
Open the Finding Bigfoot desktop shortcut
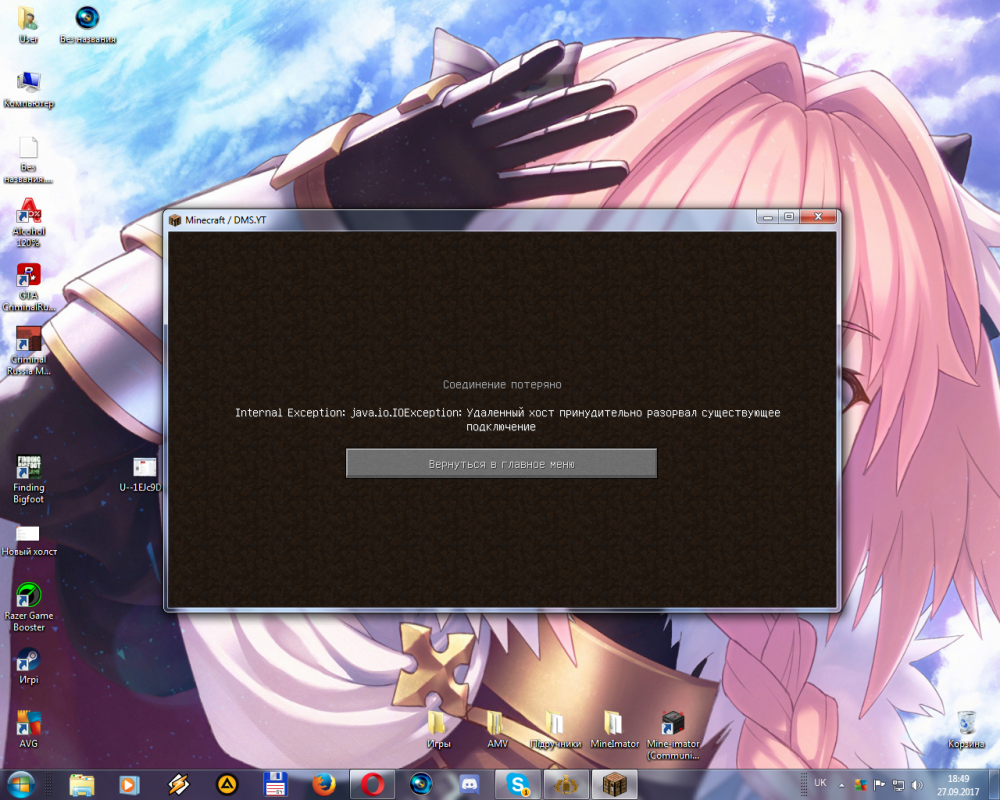(28, 468)
